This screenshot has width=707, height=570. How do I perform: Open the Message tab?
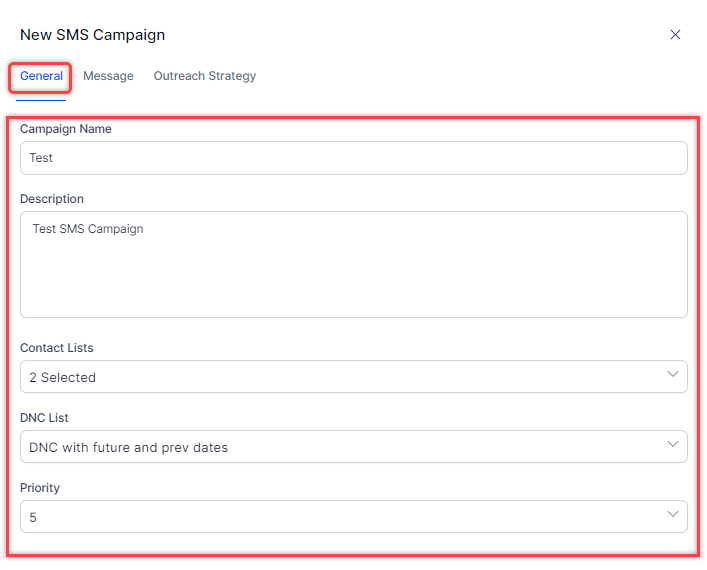pos(108,76)
